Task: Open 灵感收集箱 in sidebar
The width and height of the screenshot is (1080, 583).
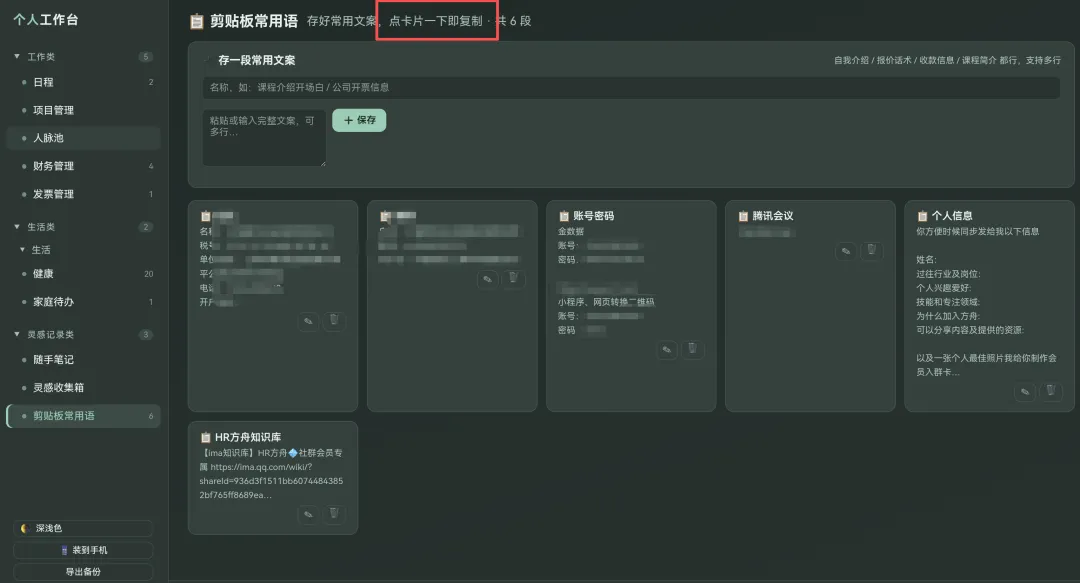Action: (x=83, y=388)
